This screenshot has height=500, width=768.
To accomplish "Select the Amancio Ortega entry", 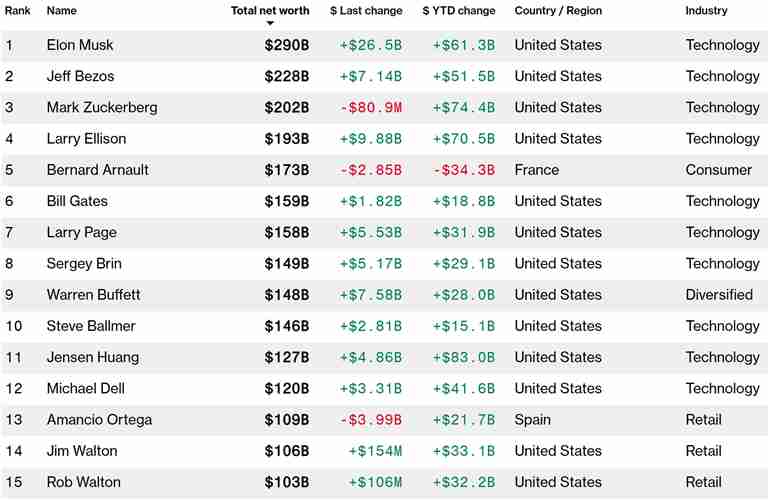I will pos(99,420).
